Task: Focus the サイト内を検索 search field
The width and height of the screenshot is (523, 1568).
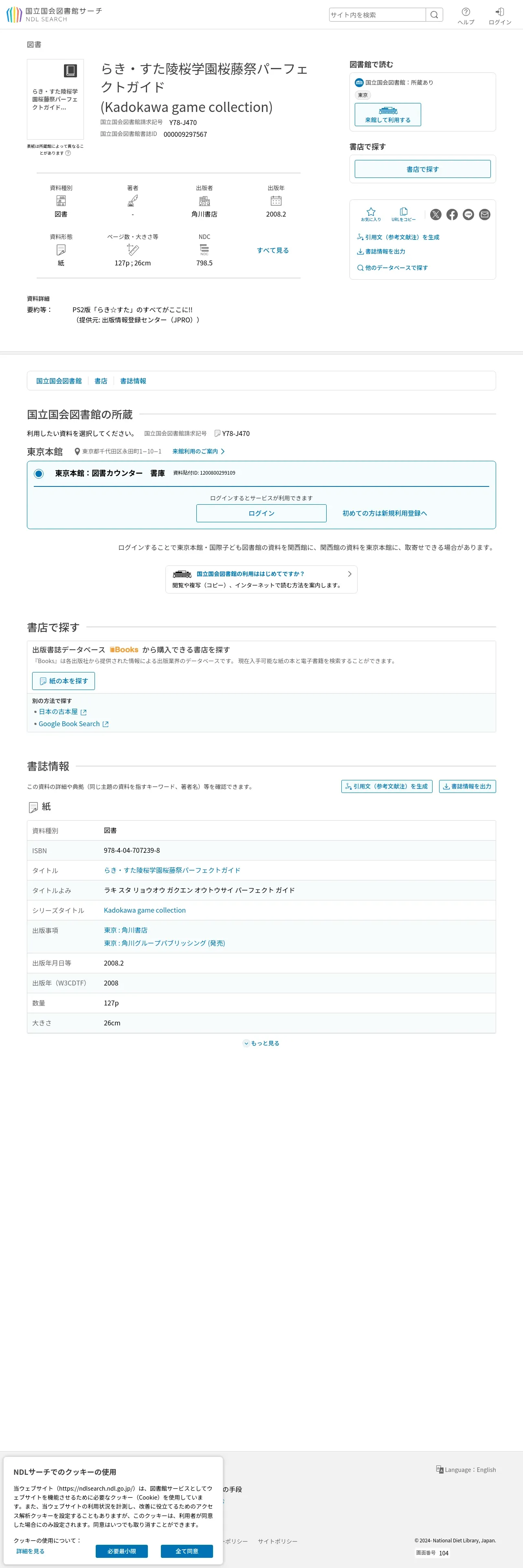Action: pyautogui.click(x=377, y=15)
